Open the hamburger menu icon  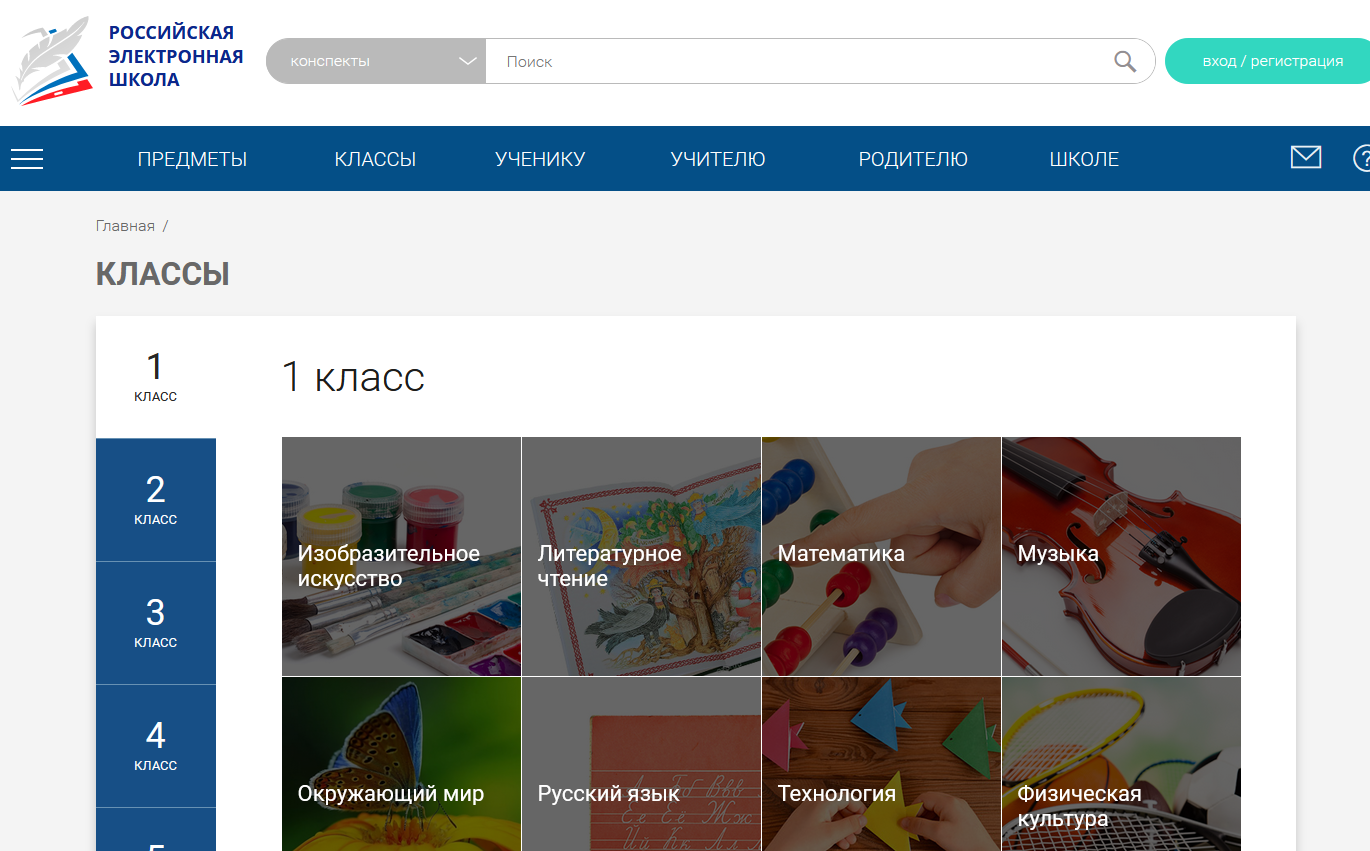[x=26, y=159]
